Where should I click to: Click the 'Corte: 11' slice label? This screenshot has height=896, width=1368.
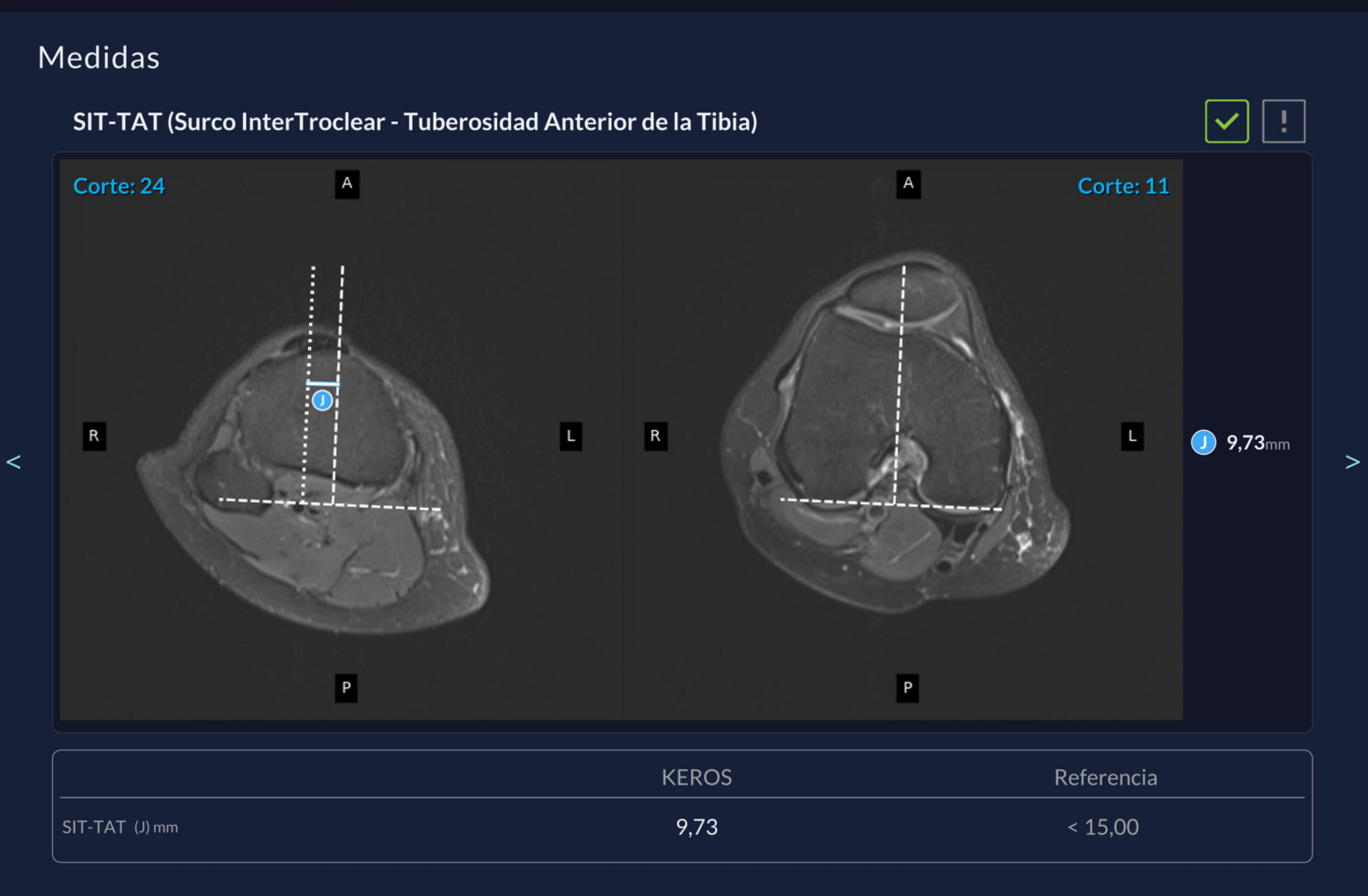click(1123, 186)
